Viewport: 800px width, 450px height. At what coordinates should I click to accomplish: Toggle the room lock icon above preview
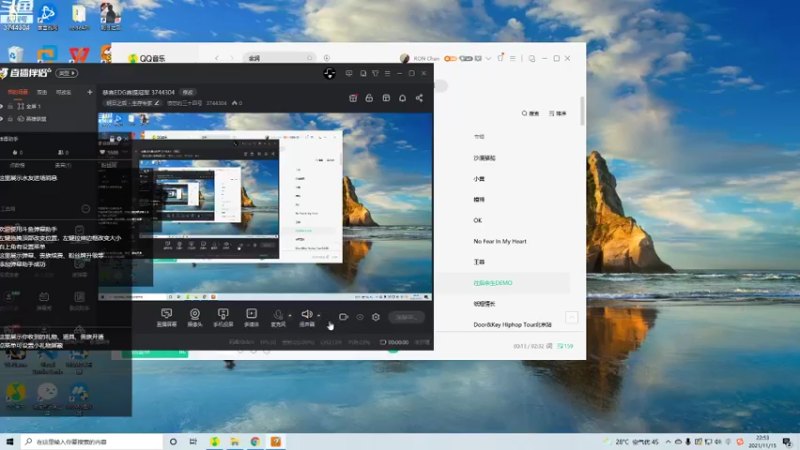click(x=369, y=98)
